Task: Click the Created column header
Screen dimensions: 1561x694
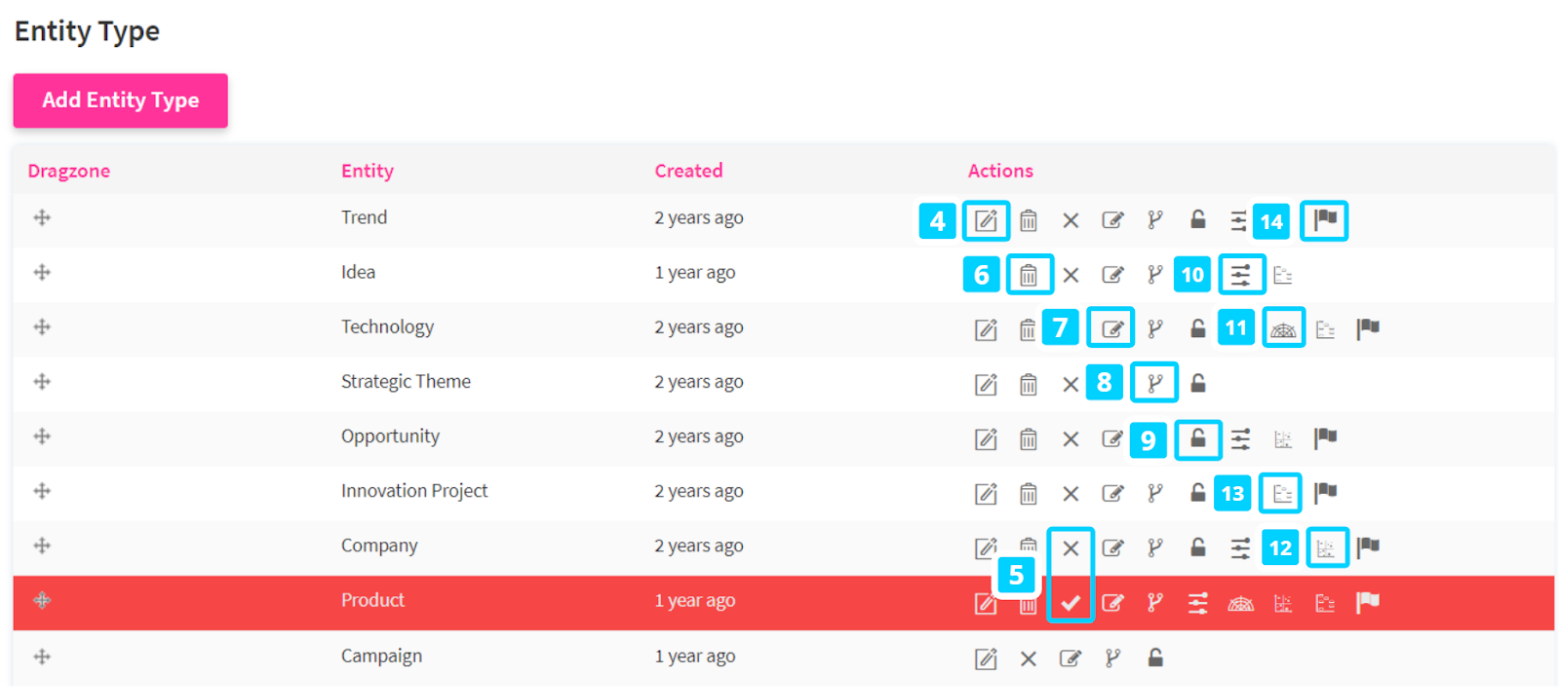Action: click(x=688, y=171)
